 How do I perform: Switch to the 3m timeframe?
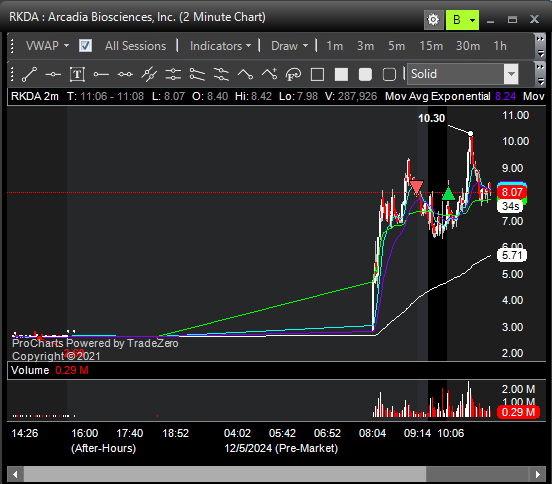pyautogui.click(x=365, y=46)
